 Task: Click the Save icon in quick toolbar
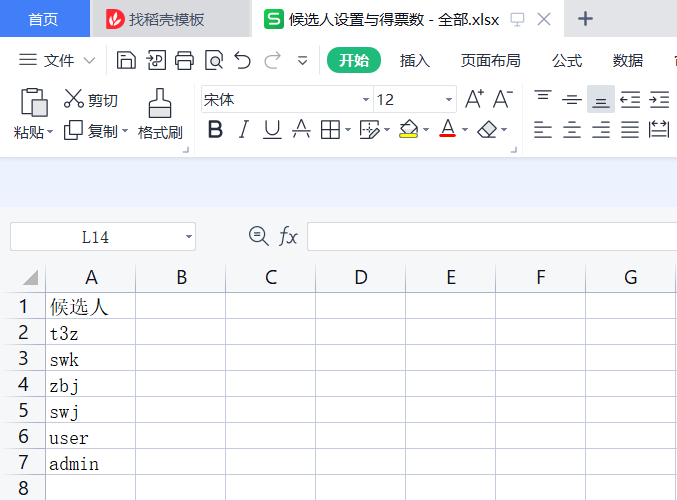coord(126,60)
